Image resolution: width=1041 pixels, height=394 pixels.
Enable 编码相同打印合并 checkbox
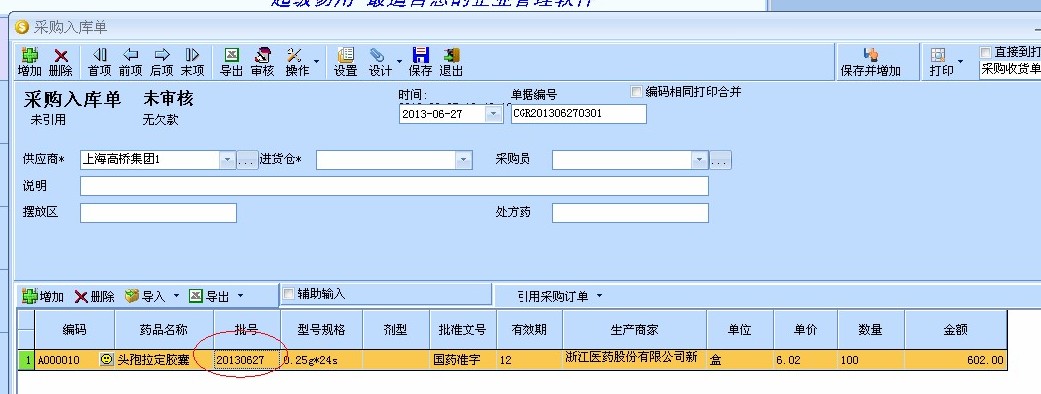[637, 92]
